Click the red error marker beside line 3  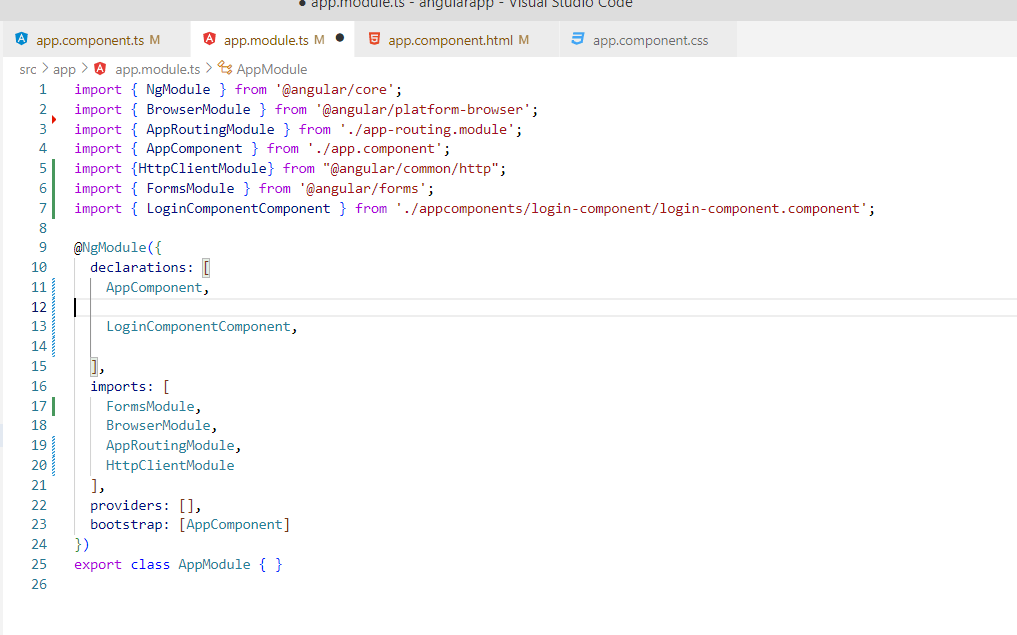tap(54, 118)
